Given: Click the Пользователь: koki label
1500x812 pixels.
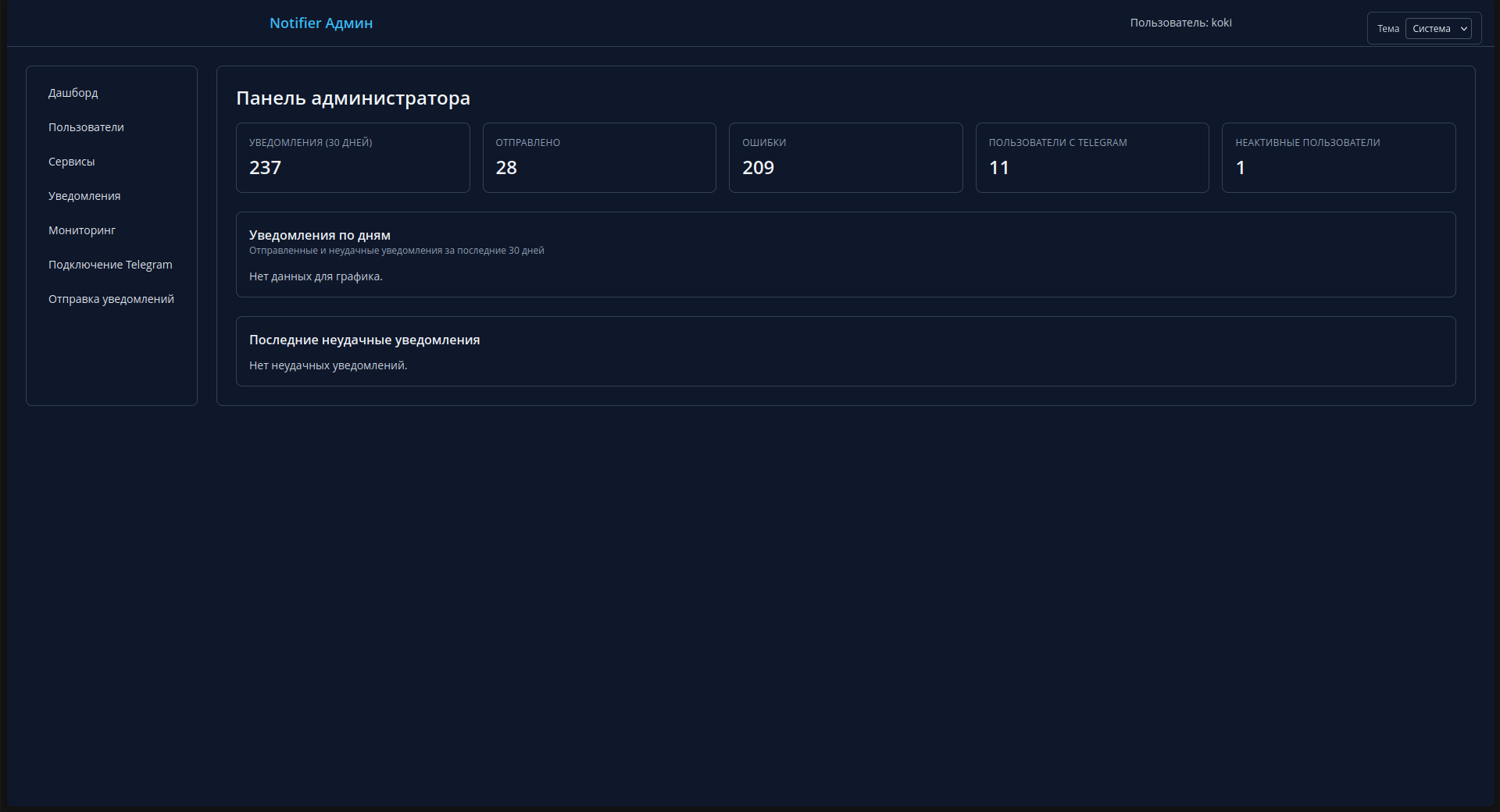Looking at the screenshot, I should [x=1180, y=23].
